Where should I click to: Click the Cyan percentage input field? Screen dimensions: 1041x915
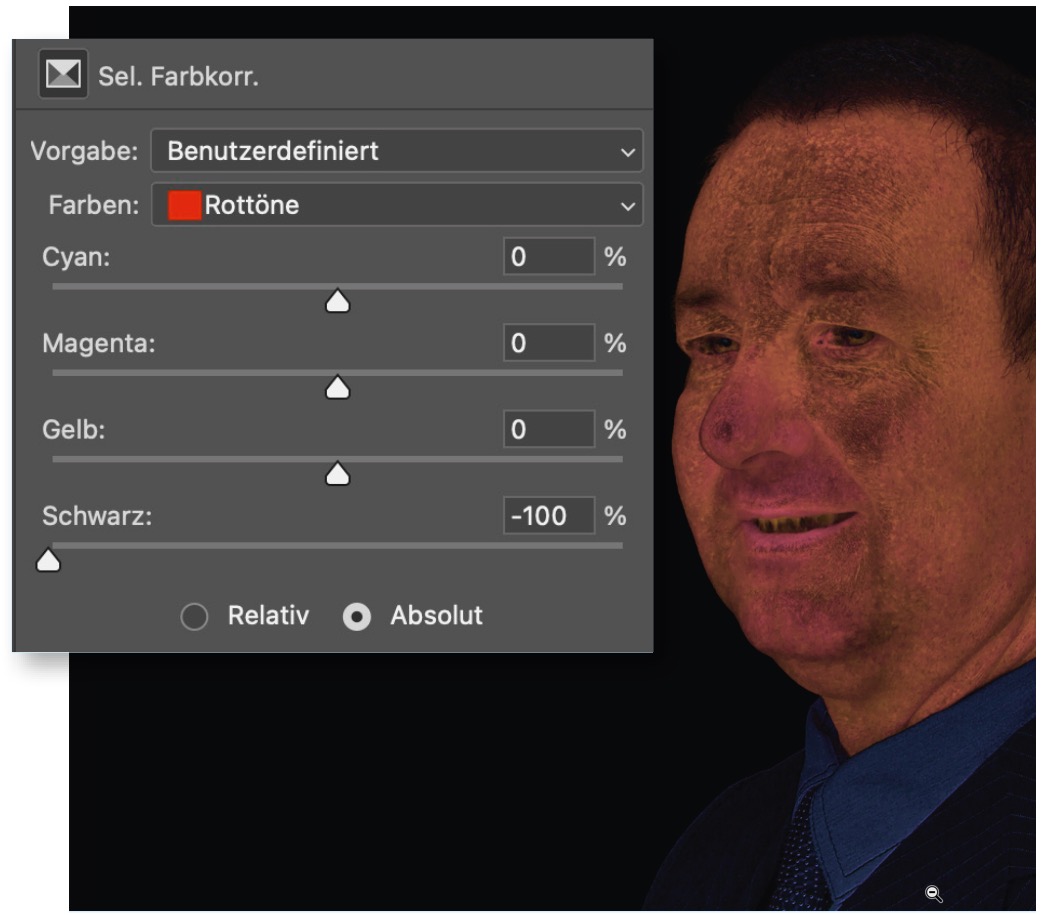(x=548, y=256)
